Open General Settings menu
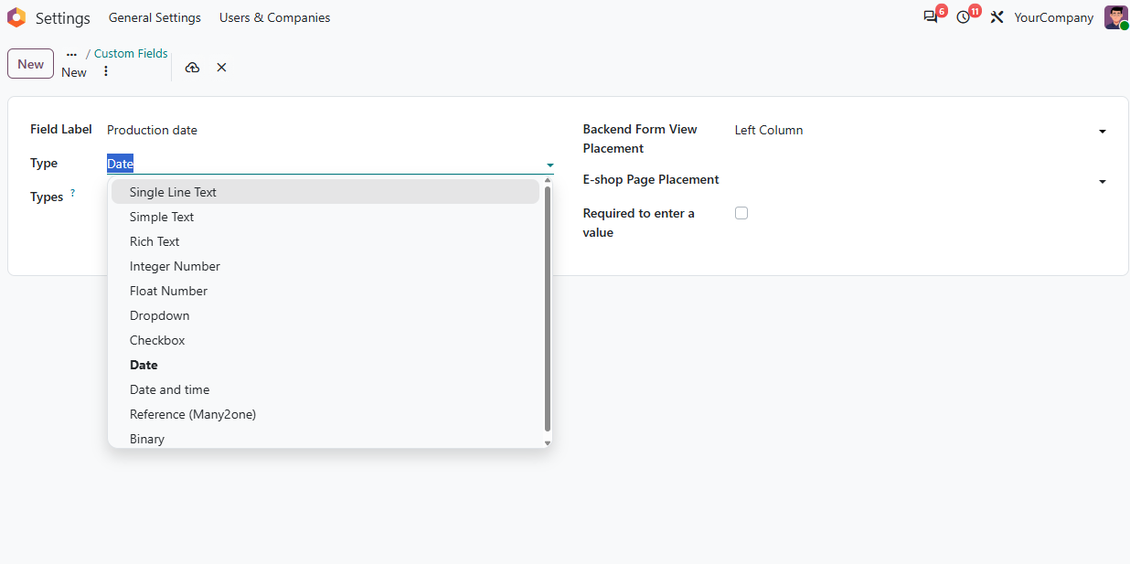Viewport: 1130px width, 564px height. pos(155,18)
